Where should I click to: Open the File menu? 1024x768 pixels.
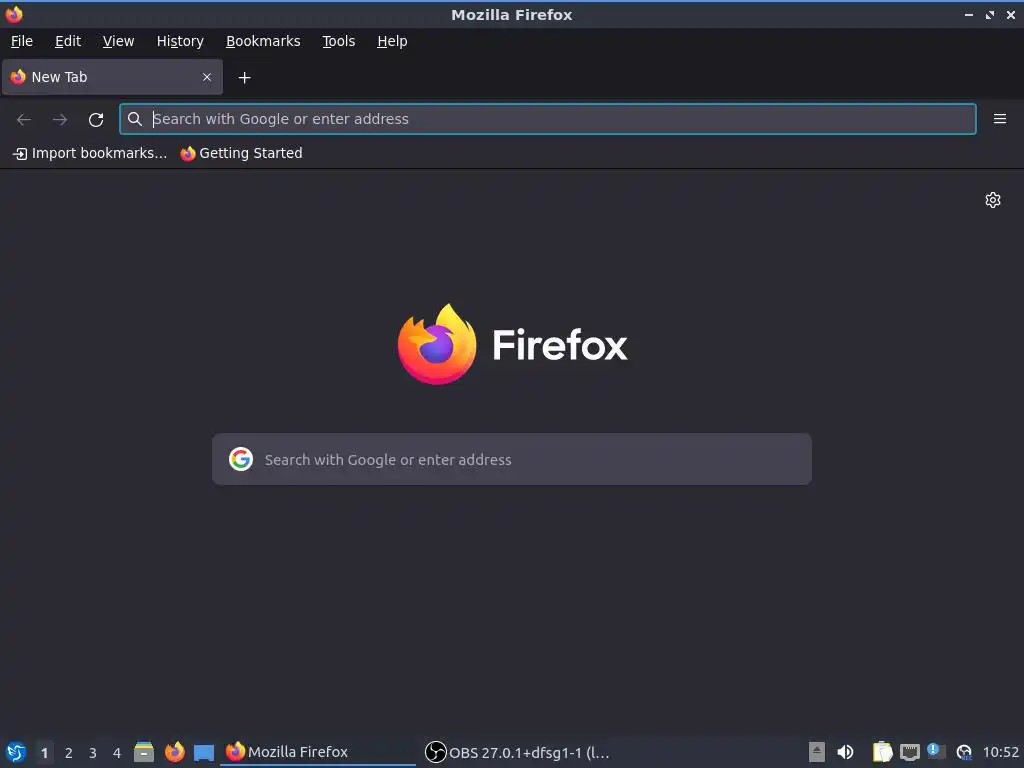click(x=22, y=41)
